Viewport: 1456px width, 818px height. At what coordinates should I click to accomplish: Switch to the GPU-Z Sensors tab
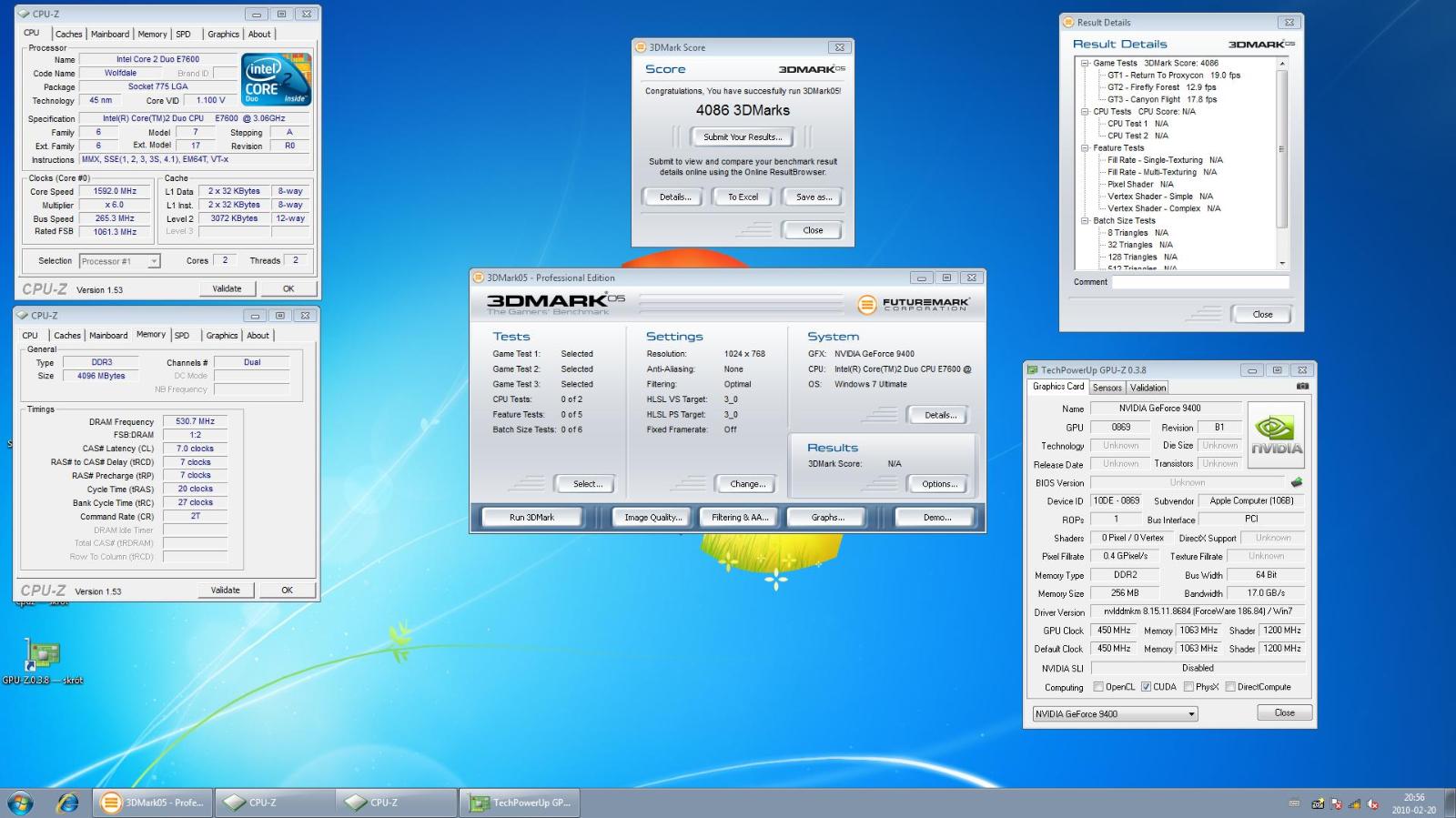[1107, 388]
